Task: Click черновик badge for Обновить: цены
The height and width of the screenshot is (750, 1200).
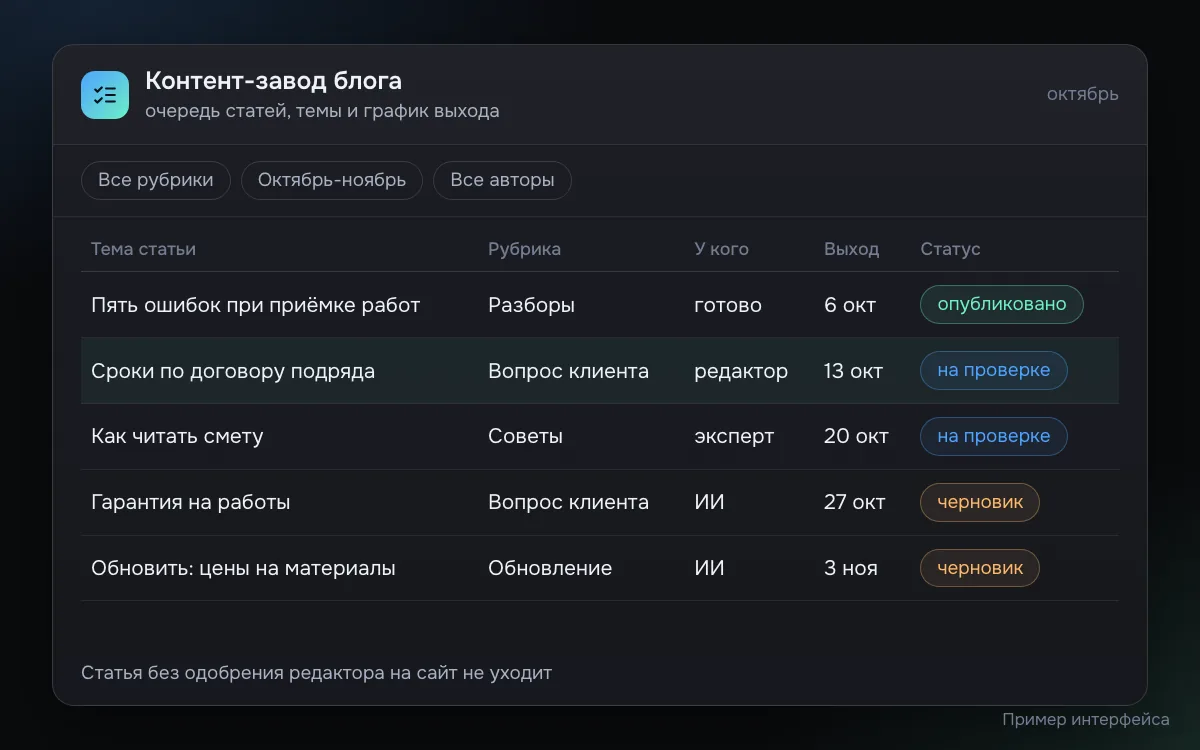Action: pos(980,568)
